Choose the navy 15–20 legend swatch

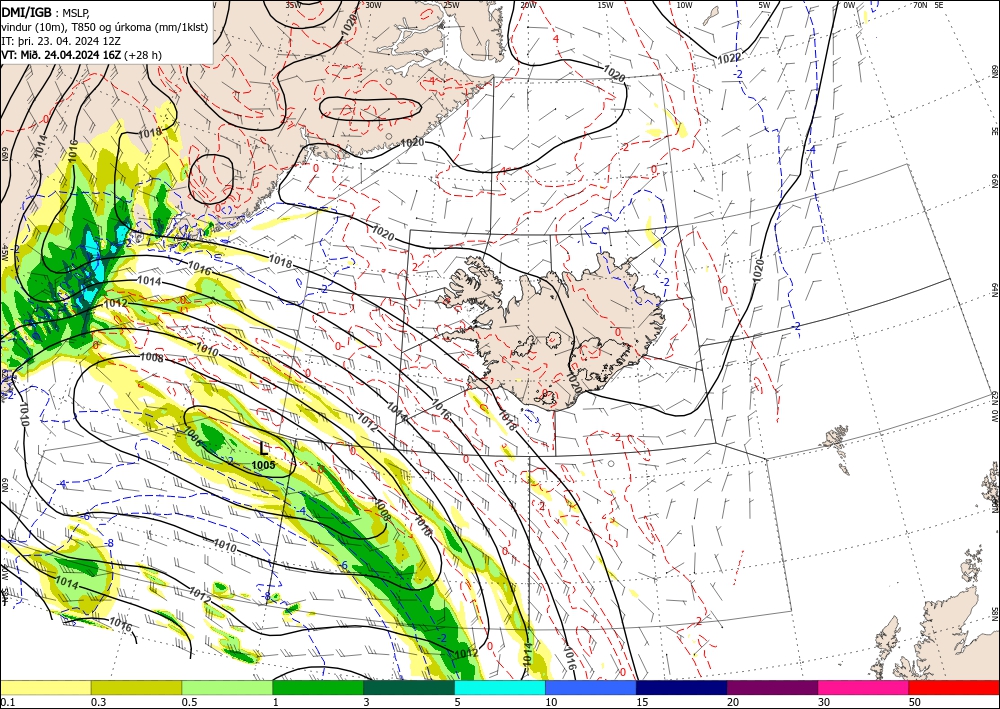[x=682, y=687]
